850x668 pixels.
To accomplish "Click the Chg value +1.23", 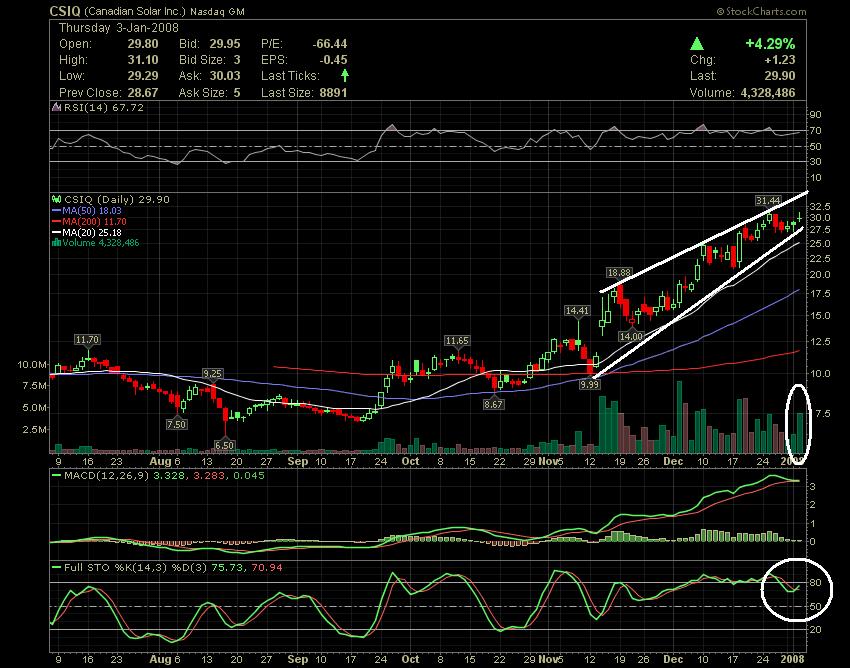I will (780, 60).
